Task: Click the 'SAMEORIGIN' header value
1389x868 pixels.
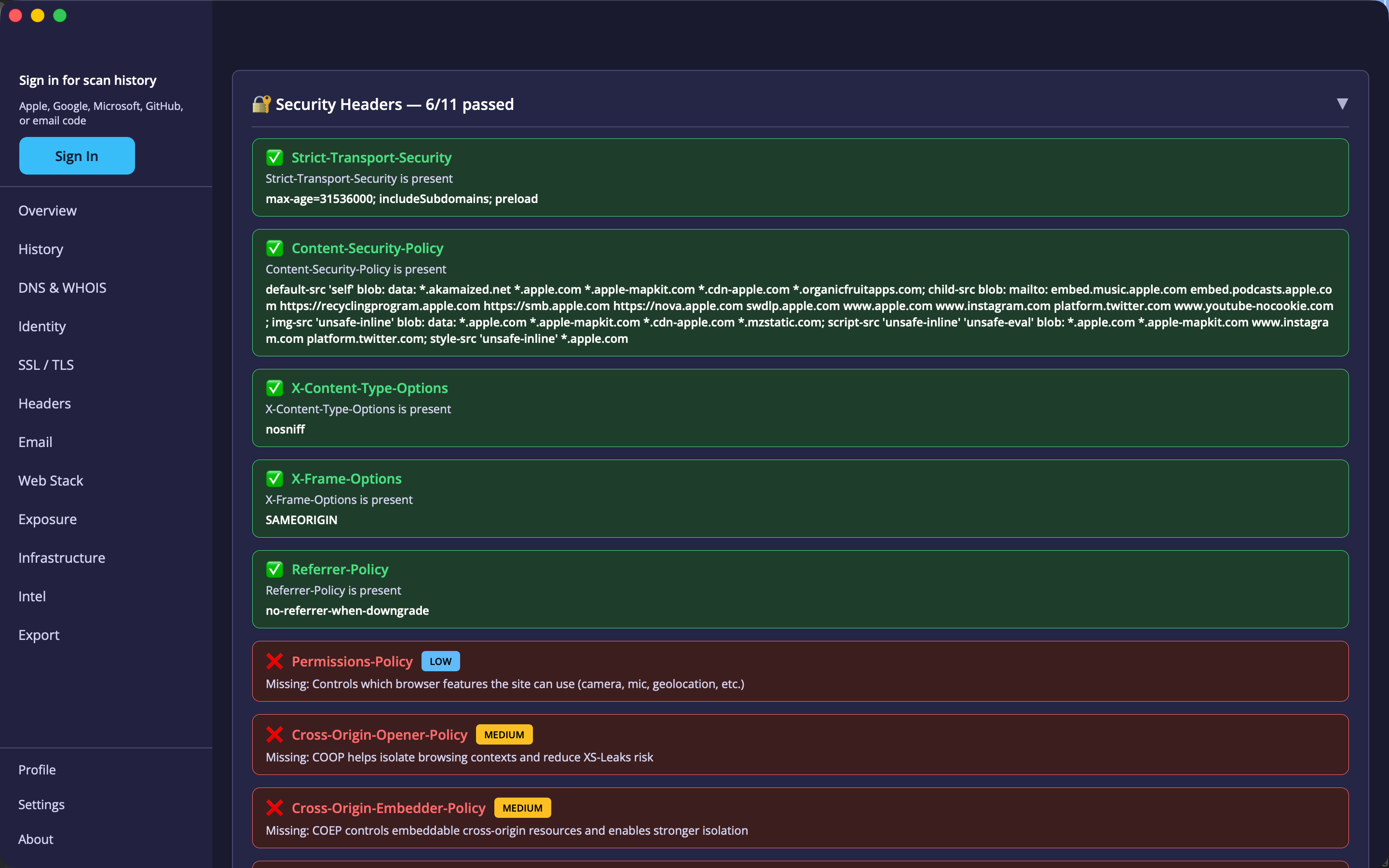Action: (301, 520)
